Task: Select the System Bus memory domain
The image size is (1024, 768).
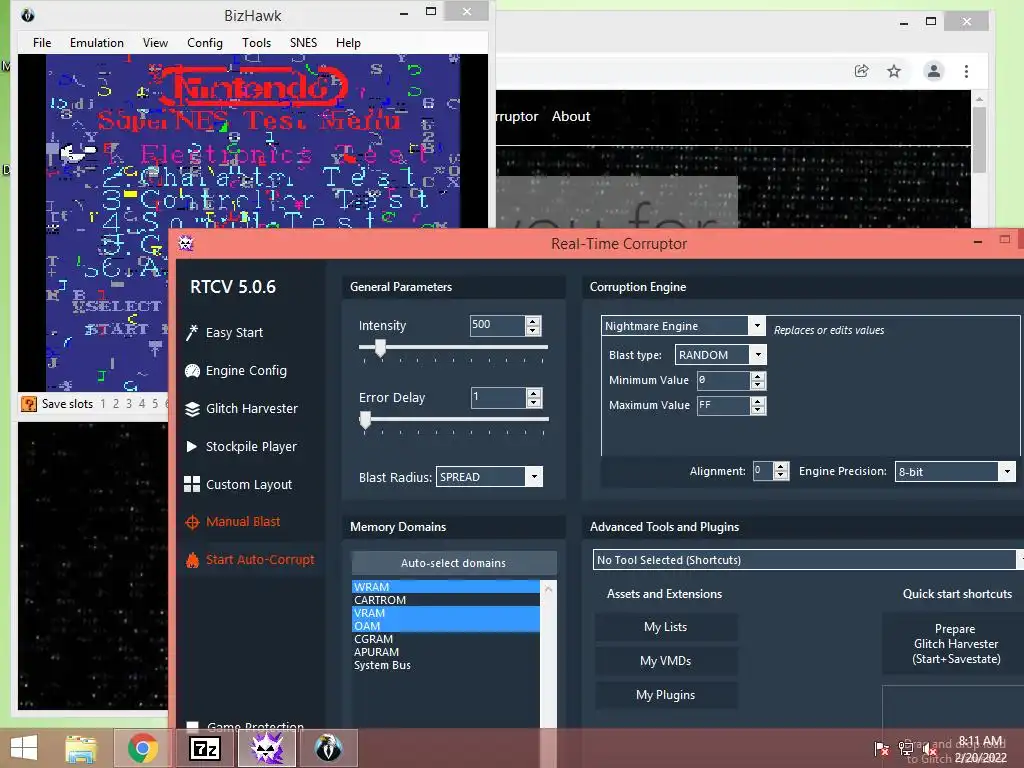Action: (446, 665)
